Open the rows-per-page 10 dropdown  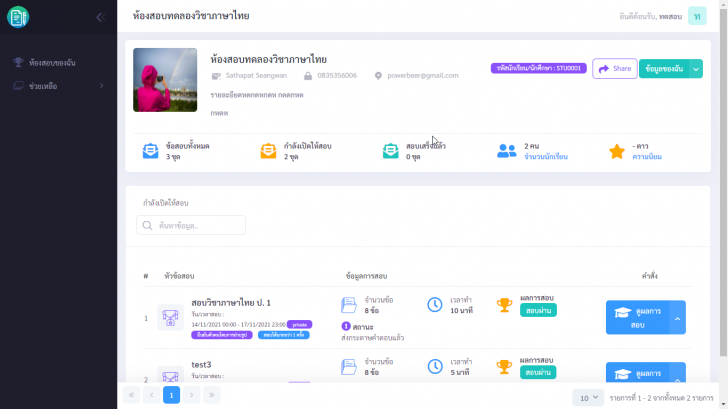pyautogui.click(x=588, y=398)
